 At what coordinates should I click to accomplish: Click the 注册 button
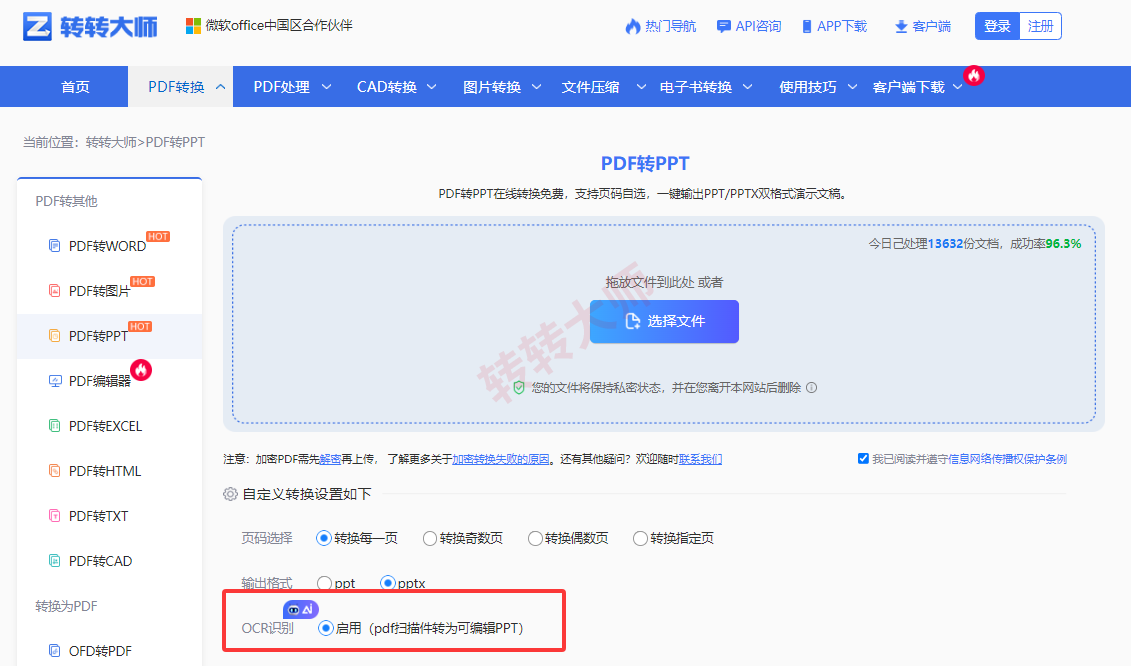pos(1040,27)
